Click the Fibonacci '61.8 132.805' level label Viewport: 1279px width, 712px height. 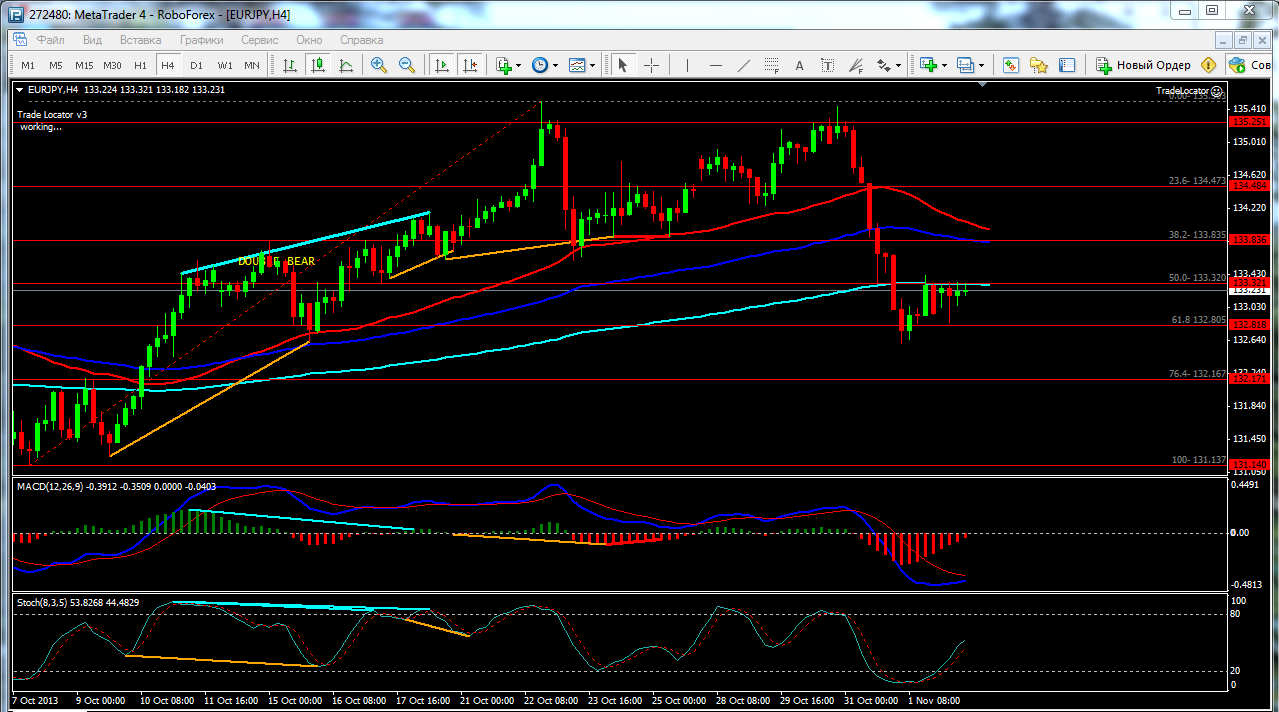1197,320
